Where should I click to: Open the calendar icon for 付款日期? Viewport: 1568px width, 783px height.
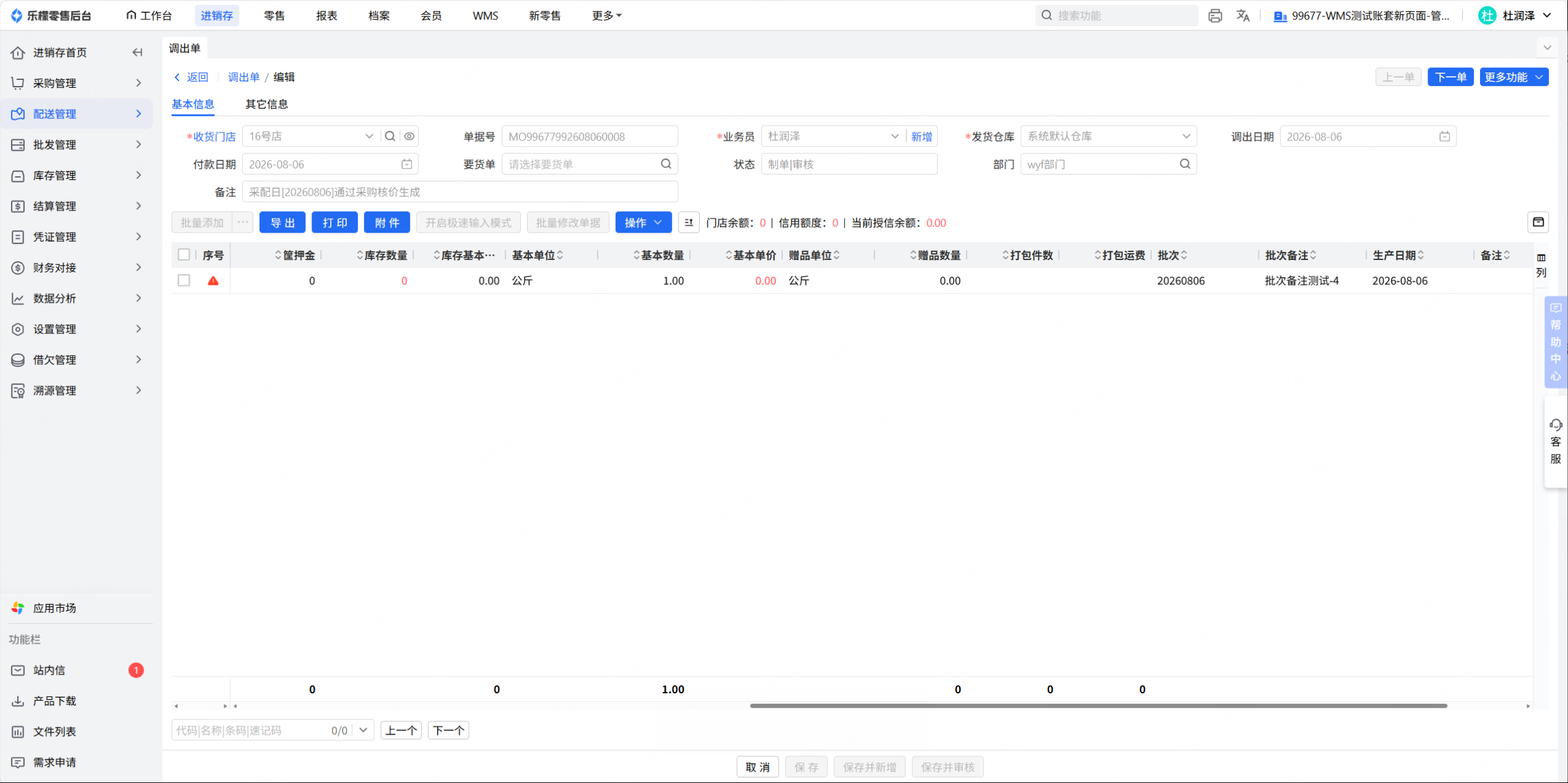(407, 165)
